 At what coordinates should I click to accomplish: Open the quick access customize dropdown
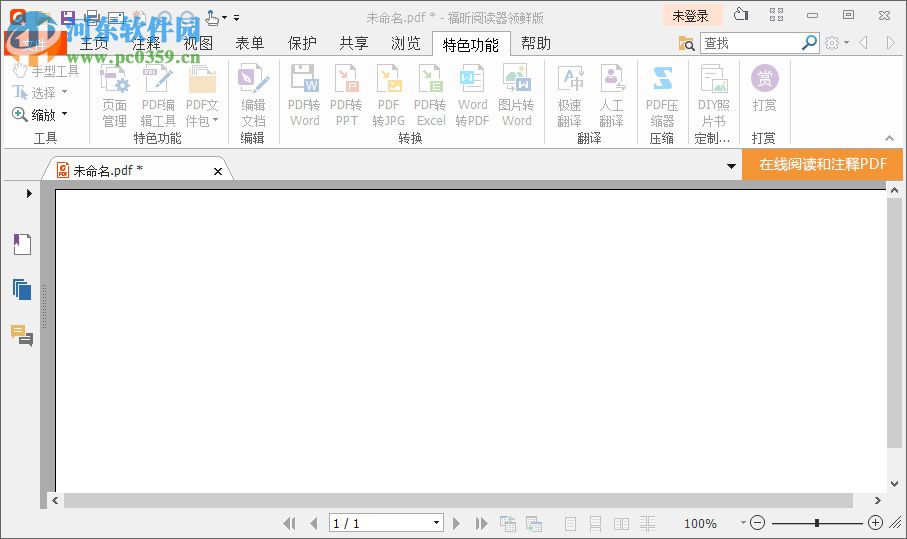click(x=237, y=18)
